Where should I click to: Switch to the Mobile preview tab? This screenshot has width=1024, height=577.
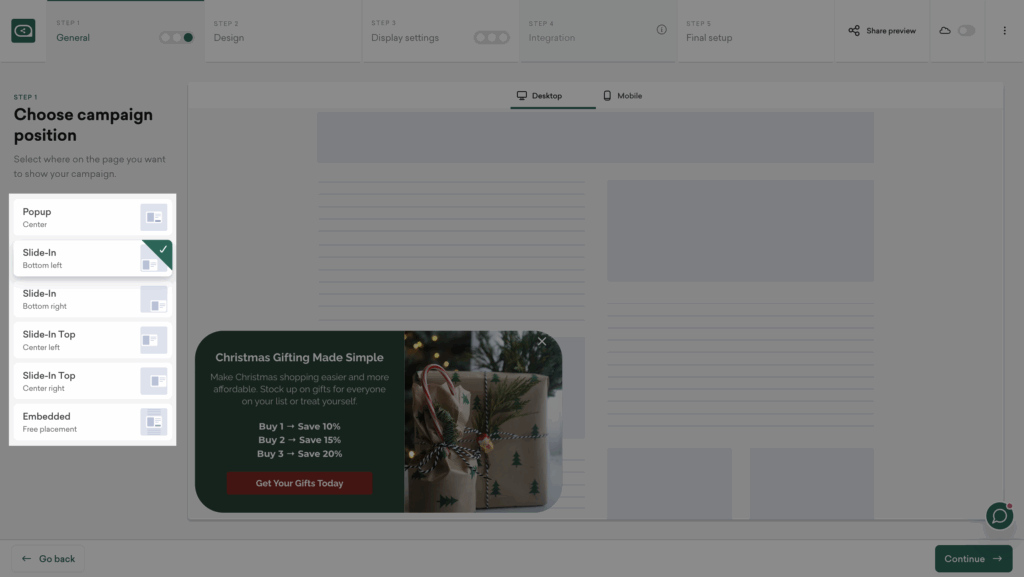tap(622, 96)
